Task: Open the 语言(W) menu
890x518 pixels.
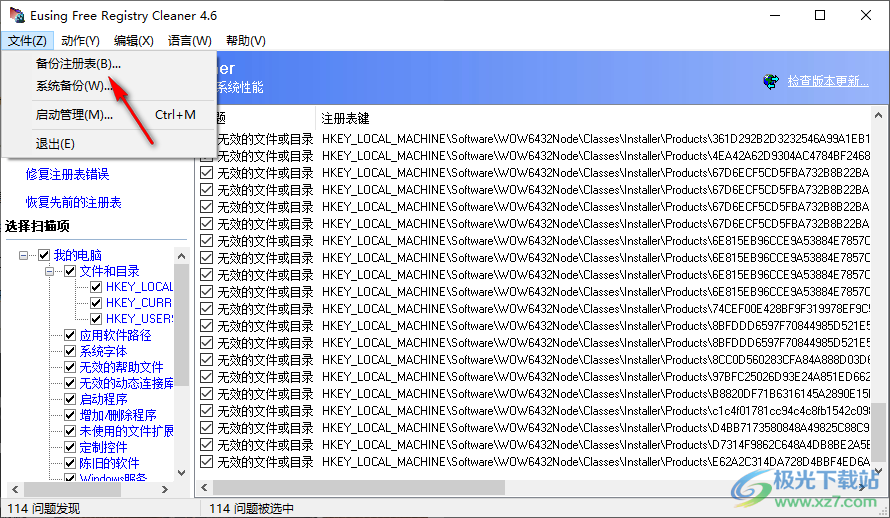Action: [x=190, y=41]
